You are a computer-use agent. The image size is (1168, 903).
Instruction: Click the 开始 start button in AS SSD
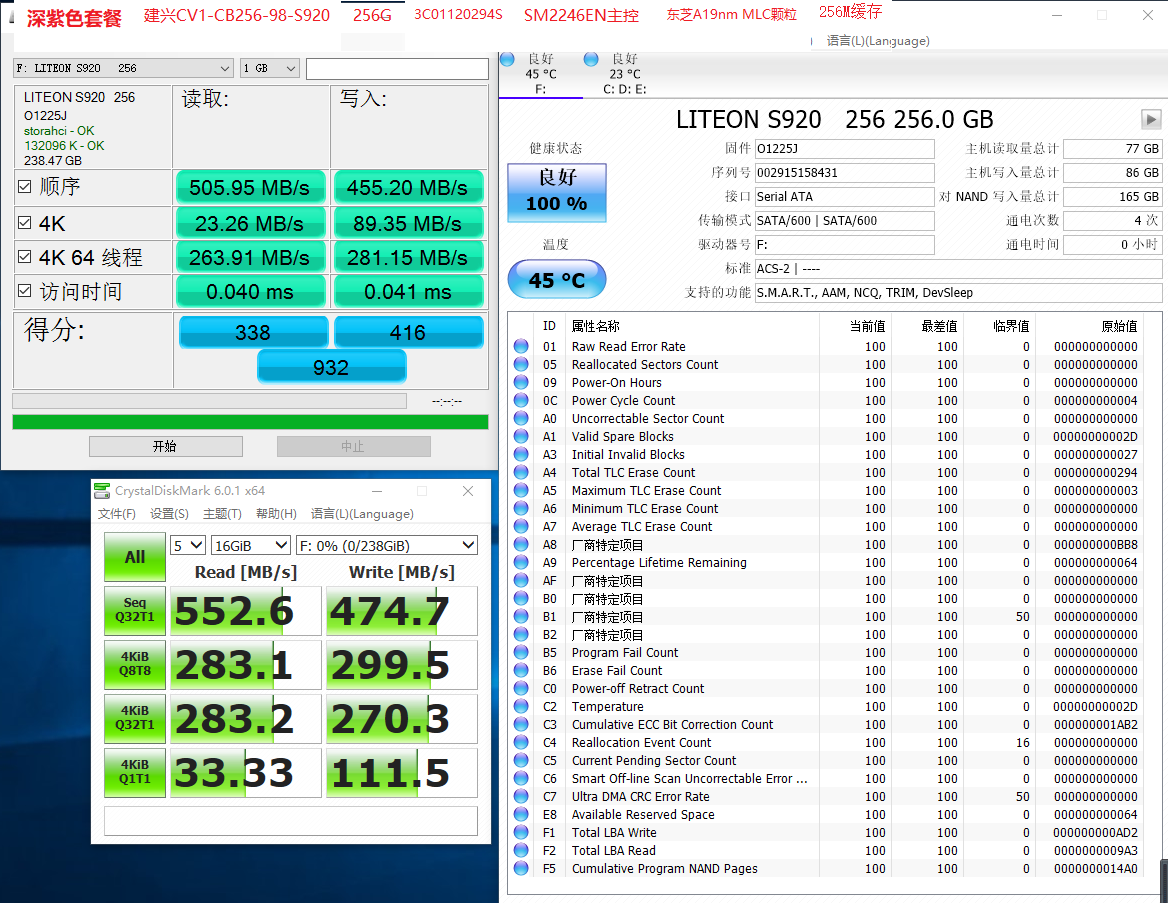[x=165, y=446]
